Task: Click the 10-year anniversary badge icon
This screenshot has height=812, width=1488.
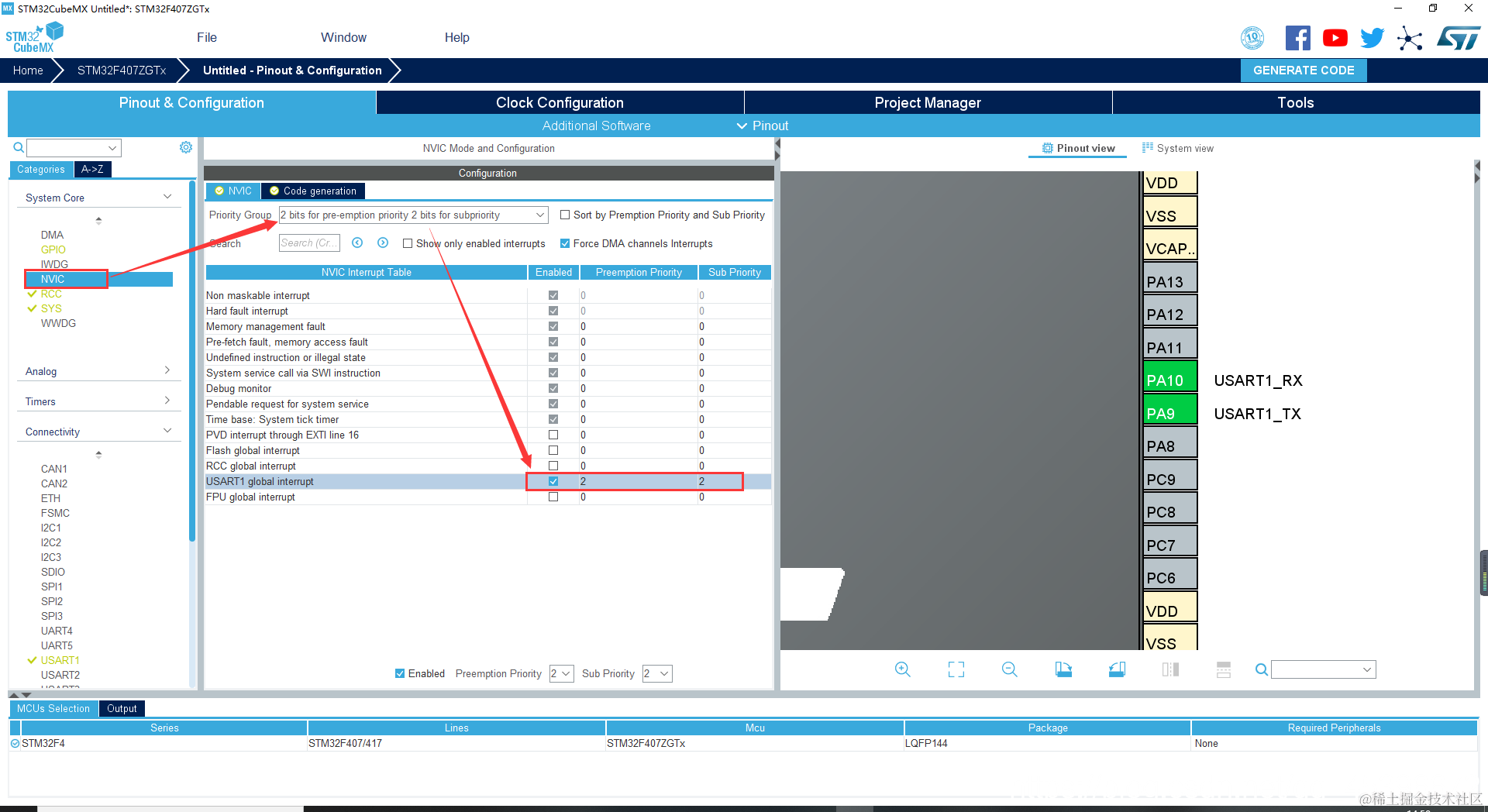Action: coord(1252,38)
